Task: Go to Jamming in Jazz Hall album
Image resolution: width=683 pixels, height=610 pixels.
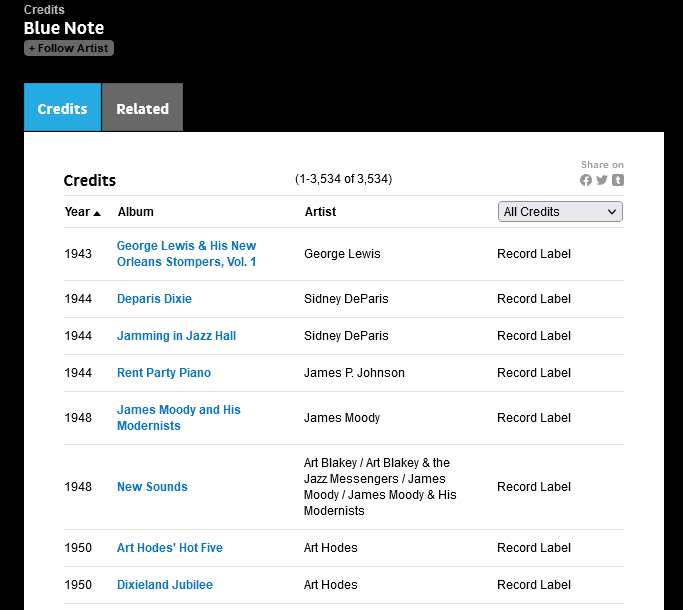Action: point(176,336)
